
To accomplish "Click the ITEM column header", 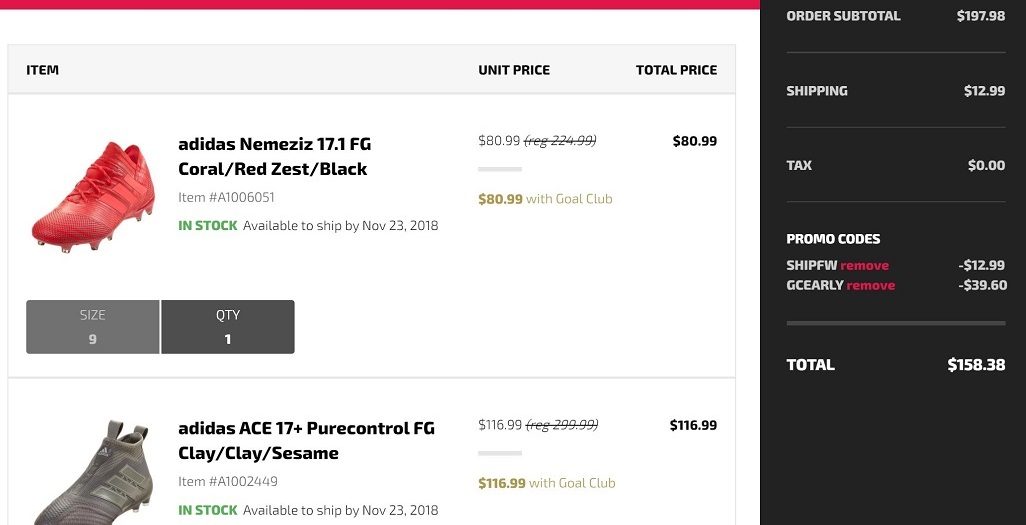I will tap(43, 70).
